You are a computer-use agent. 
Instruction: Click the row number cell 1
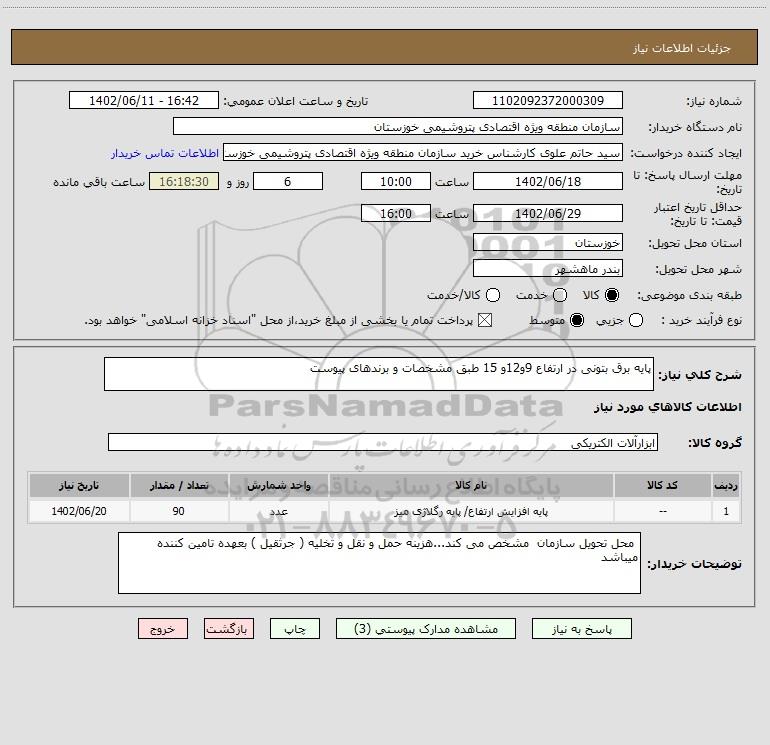pyautogui.click(x=726, y=511)
